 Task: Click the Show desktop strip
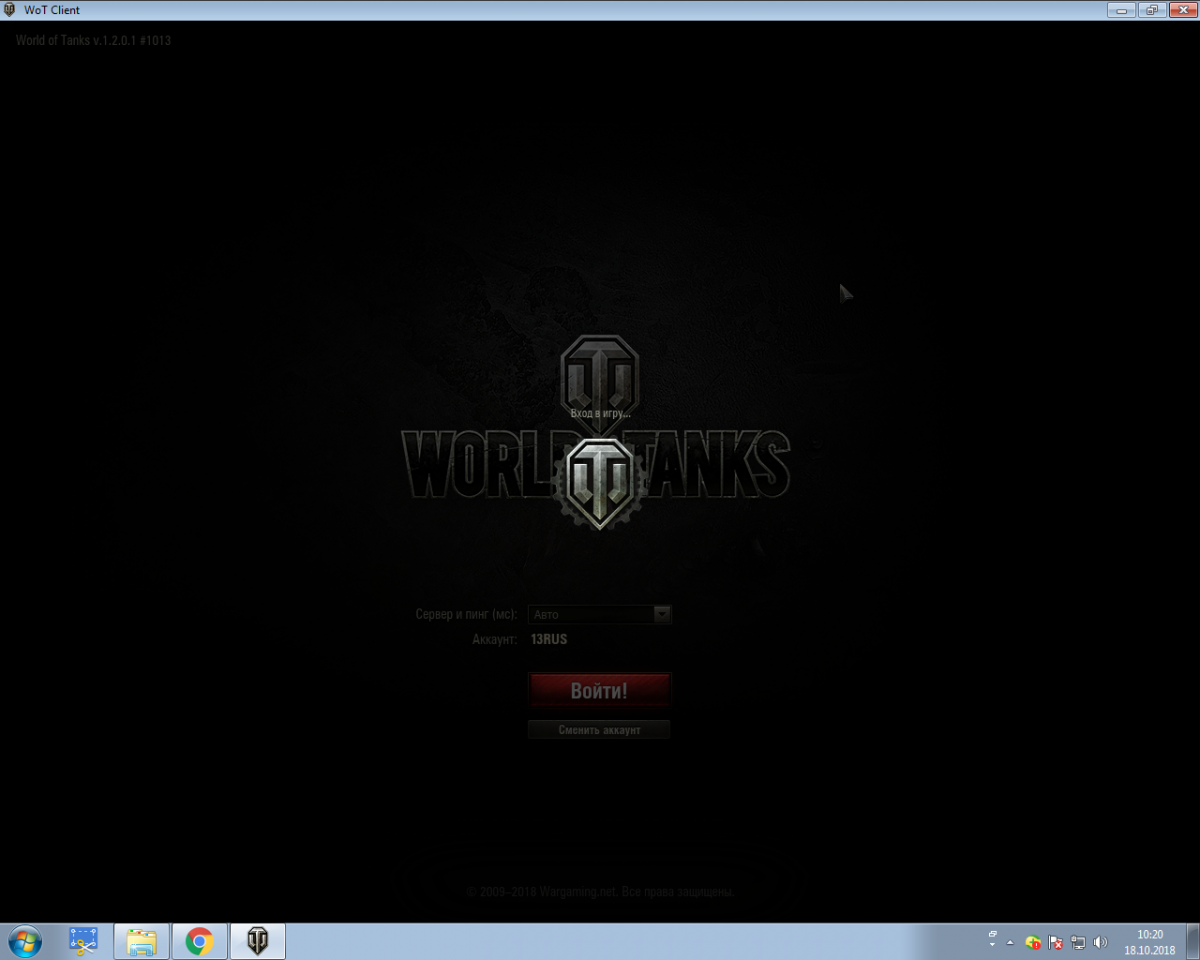click(1192, 941)
